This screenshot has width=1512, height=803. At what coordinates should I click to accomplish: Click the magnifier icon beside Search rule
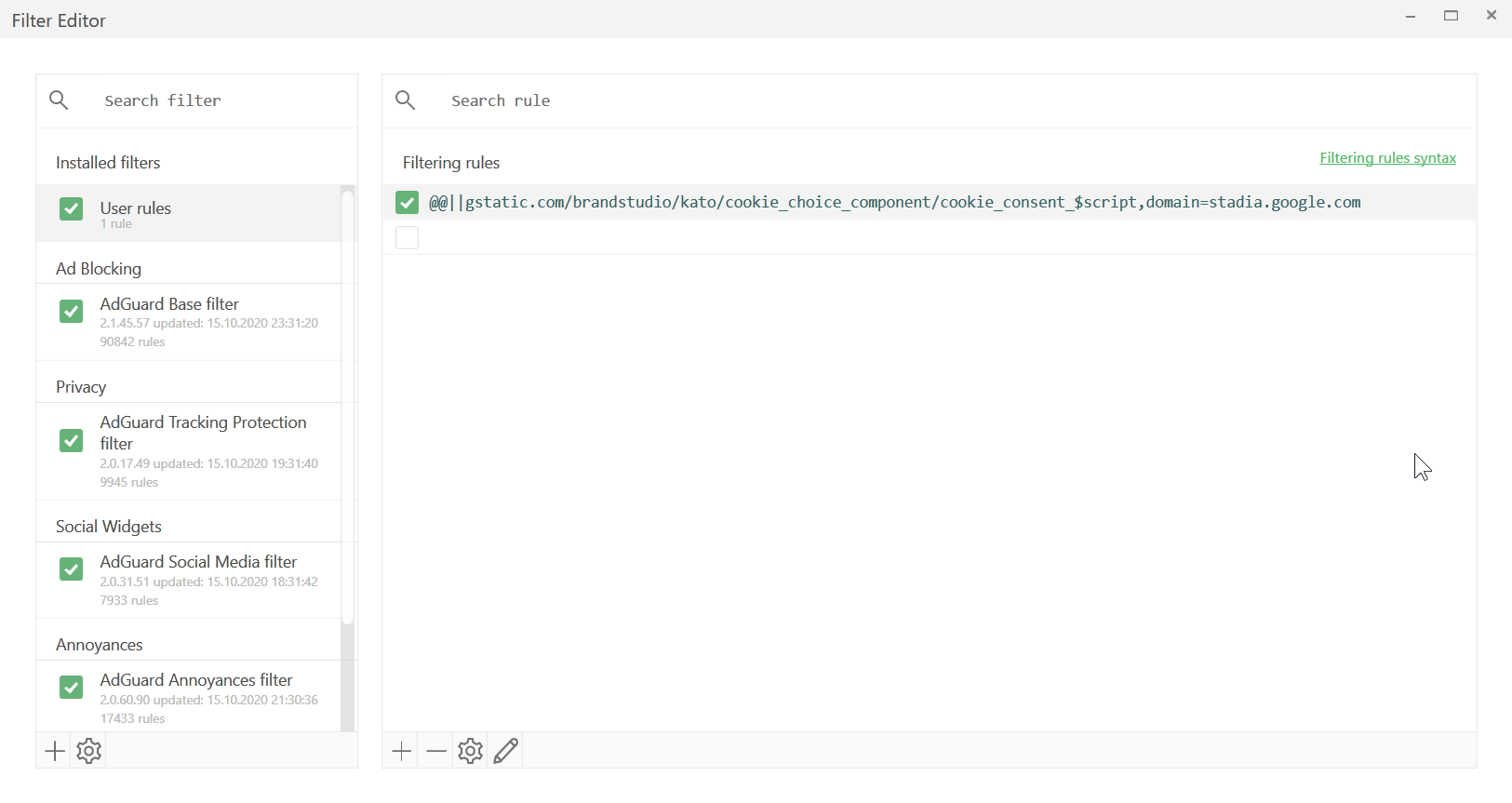click(x=406, y=100)
